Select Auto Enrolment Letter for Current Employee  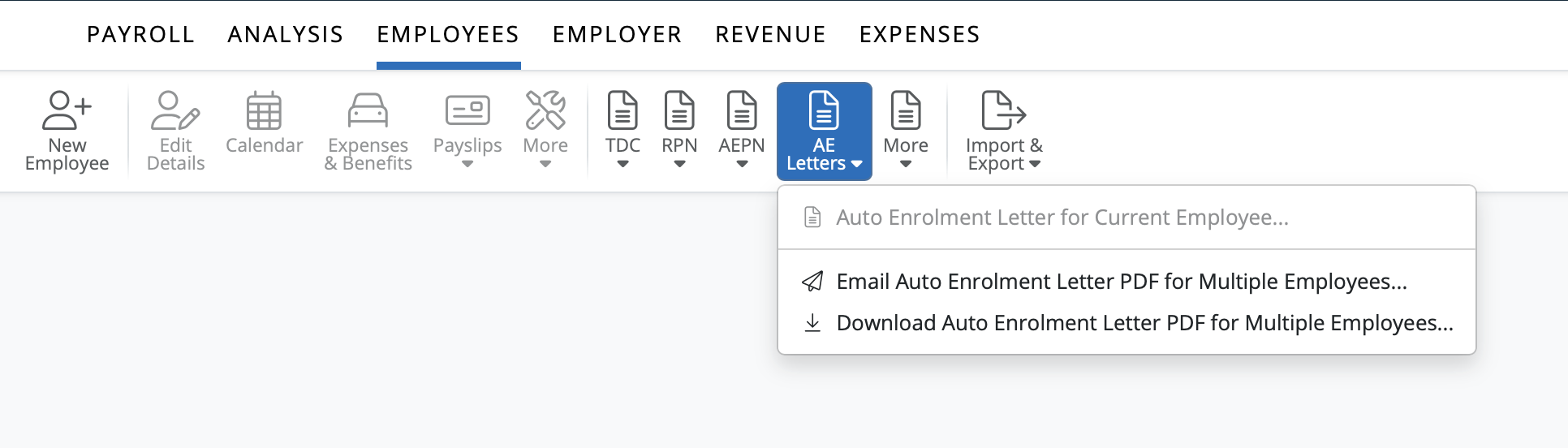[x=1062, y=218]
